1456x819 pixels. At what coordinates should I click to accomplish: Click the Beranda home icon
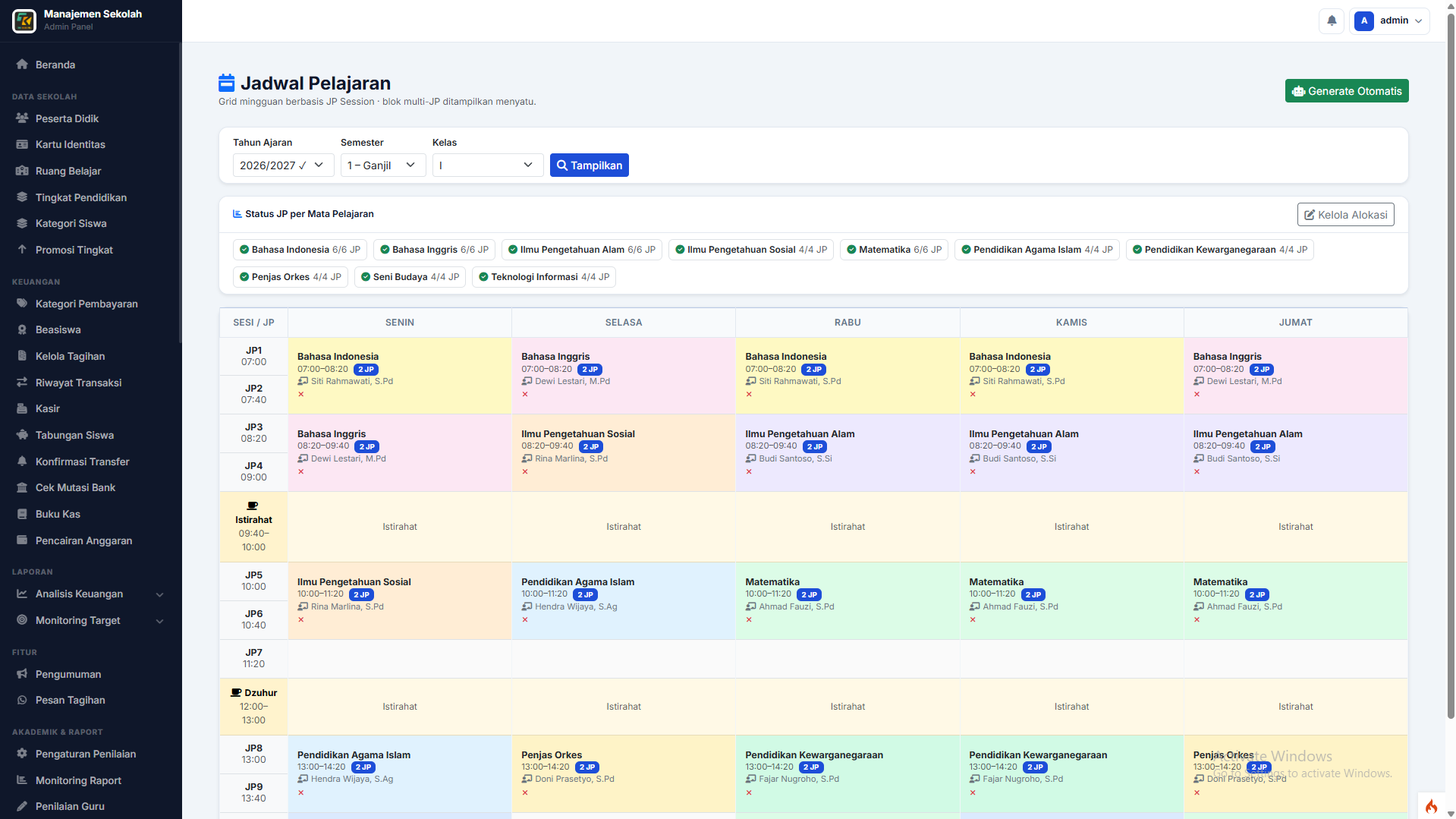[x=22, y=65]
